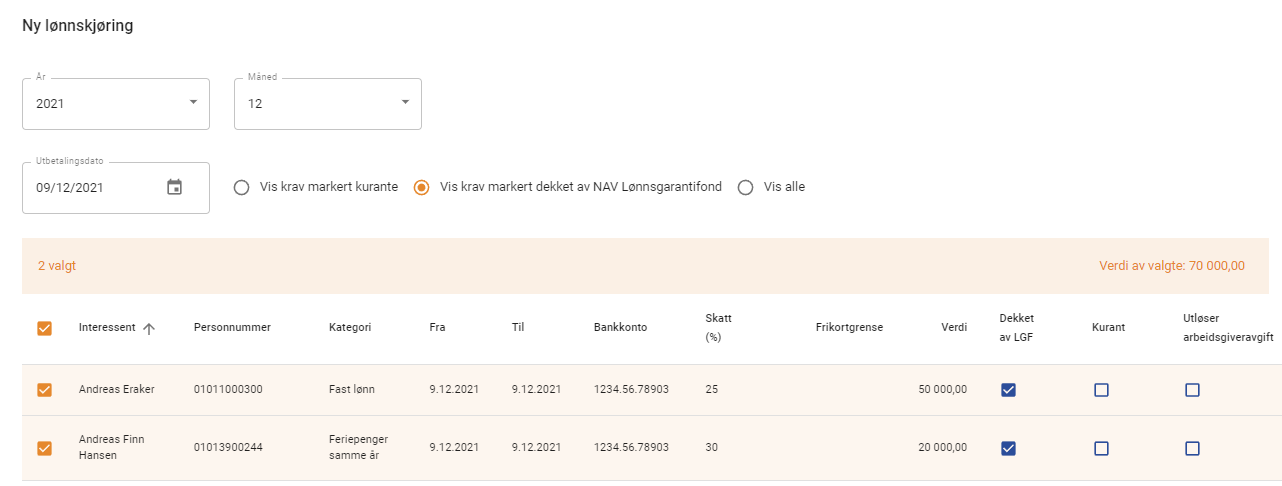Image resolution: width=1282 pixels, height=486 pixels.
Task: Open the calendar picker for Utbetalingsdato
Action: [175, 187]
